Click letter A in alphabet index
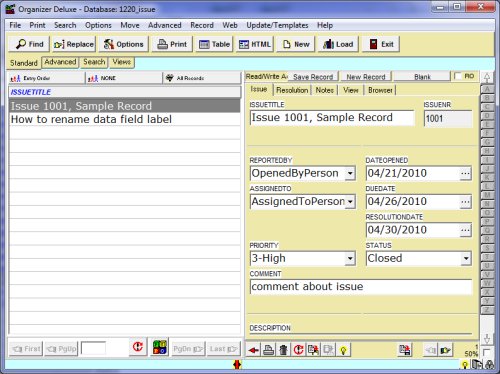 pyautogui.click(x=487, y=89)
